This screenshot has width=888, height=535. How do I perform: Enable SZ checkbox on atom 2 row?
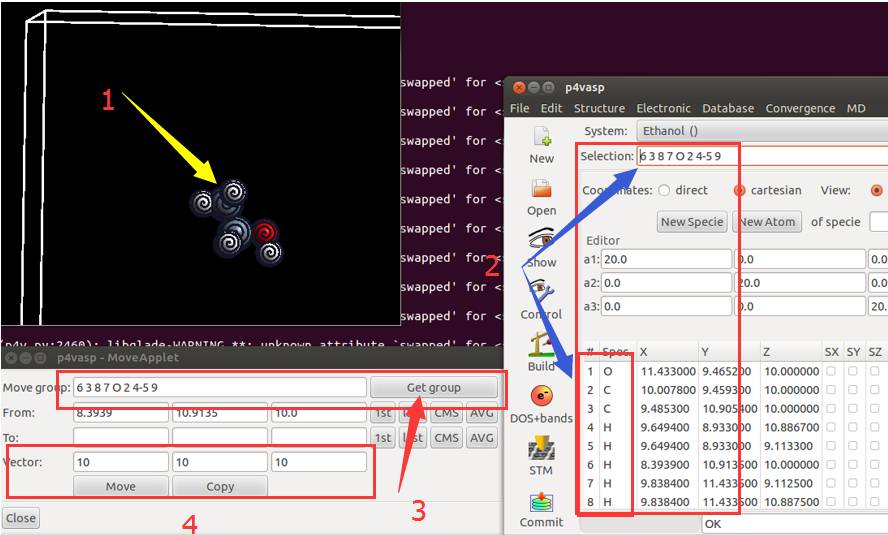coord(875,390)
